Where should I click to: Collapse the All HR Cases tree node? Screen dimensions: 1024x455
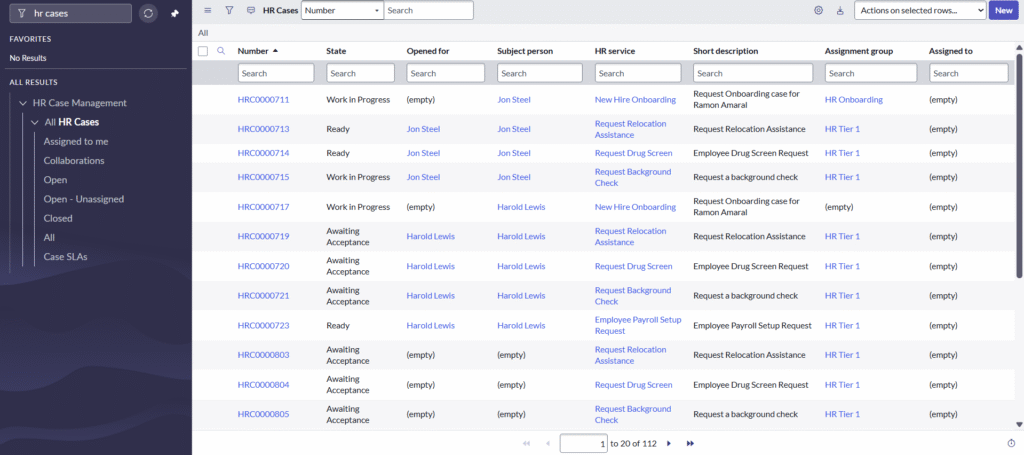click(x=35, y=122)
